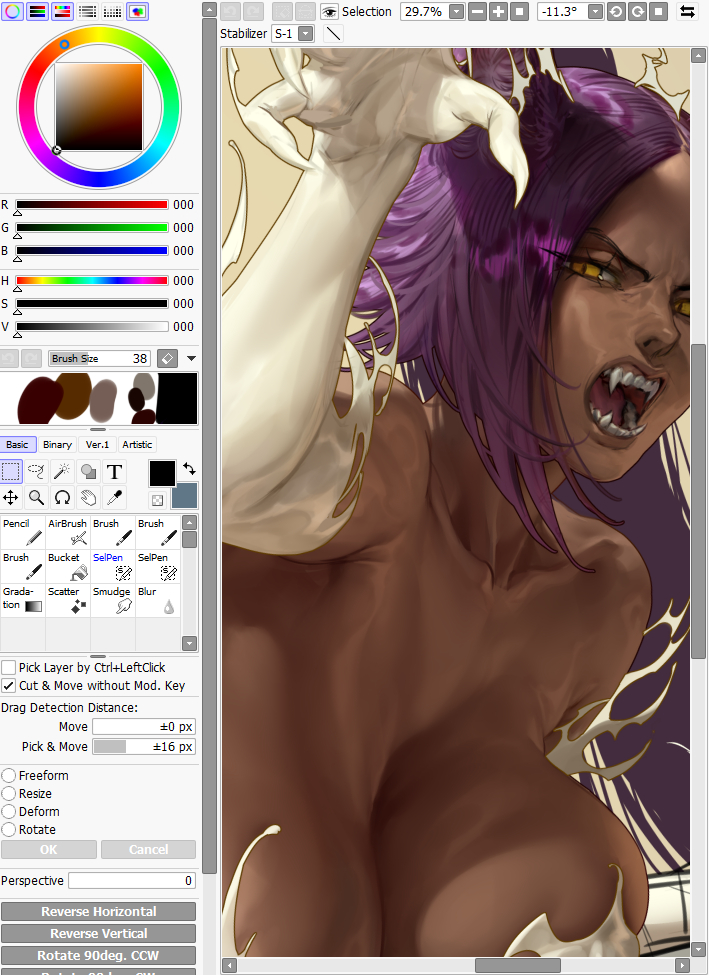Select the Text tool

click(114, 471)
